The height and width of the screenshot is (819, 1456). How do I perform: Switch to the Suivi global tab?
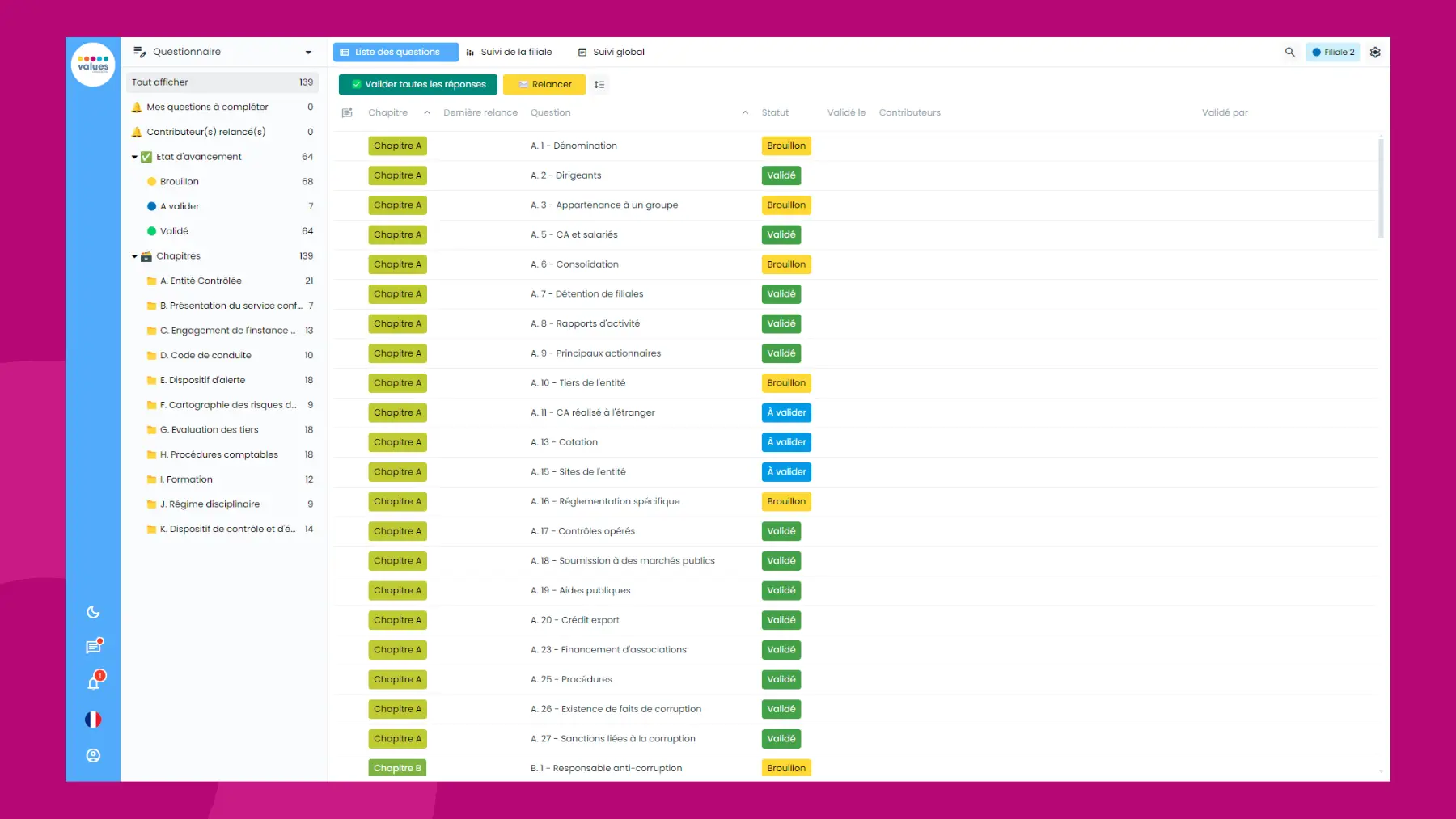click(616, 51)
